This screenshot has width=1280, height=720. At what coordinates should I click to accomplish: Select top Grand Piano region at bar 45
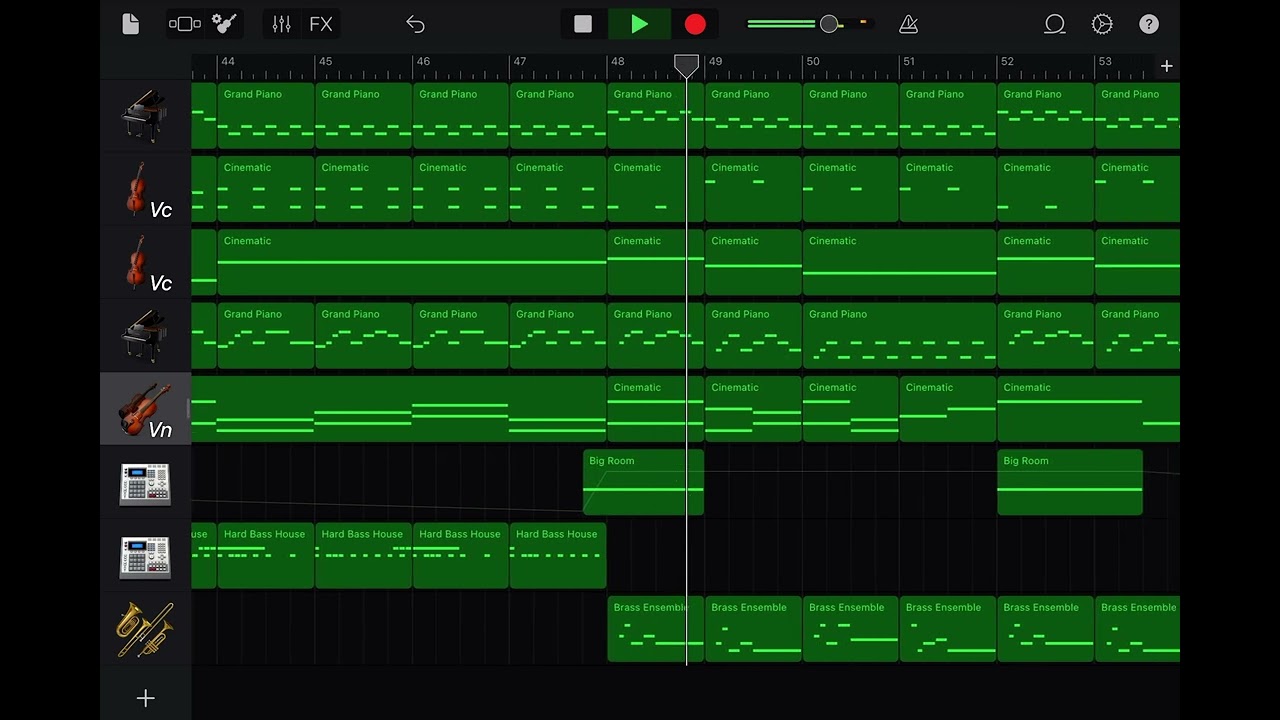(x=363, y=116)
